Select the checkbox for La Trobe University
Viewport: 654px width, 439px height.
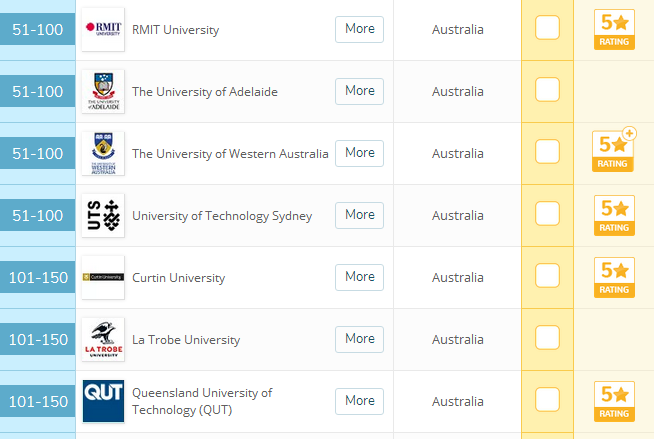point(547,339)
